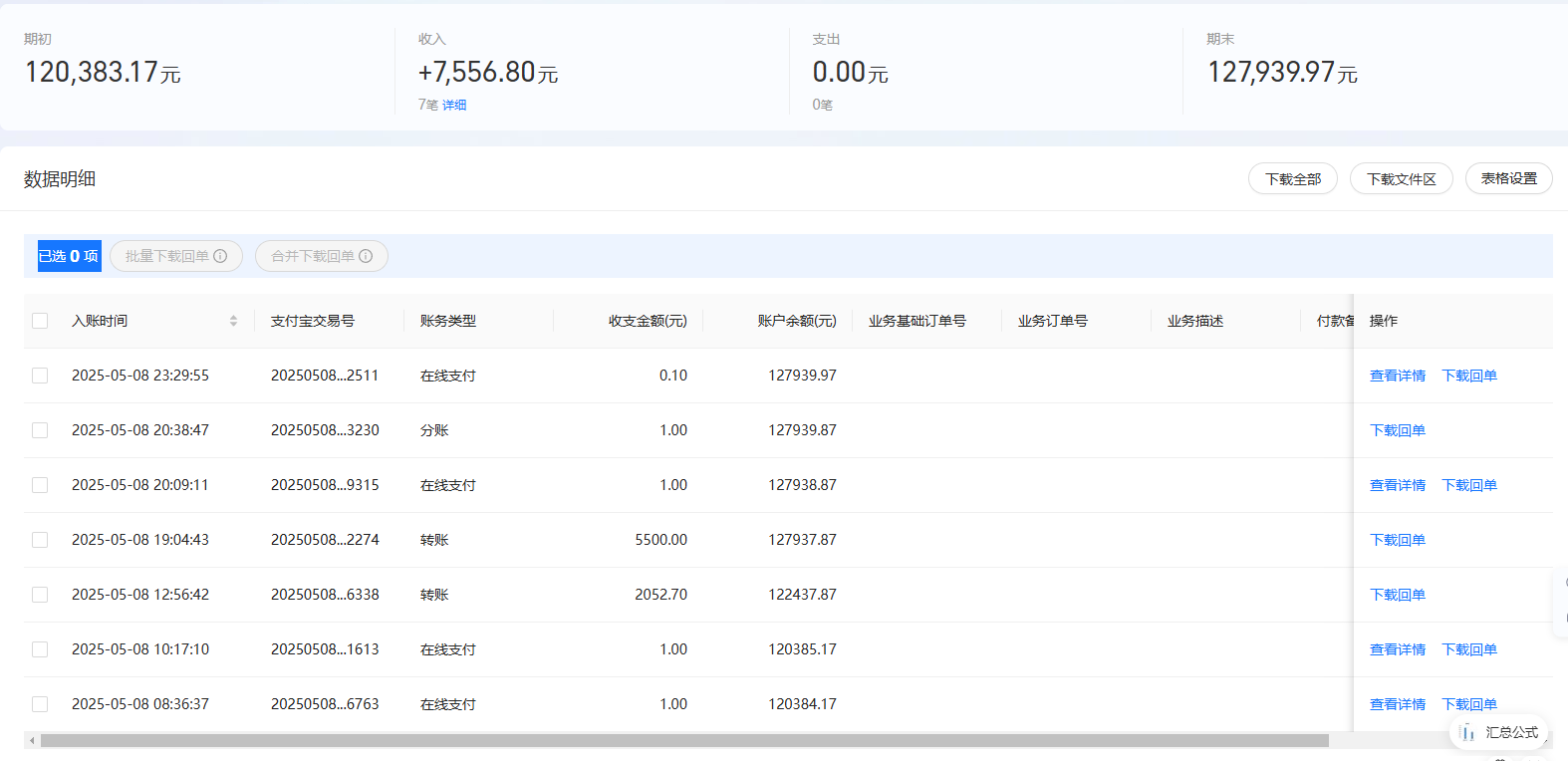Open 查看详情 for the 10:17:10 payment
Image resolution: width=1568 pixels, height=761 pixels.
pos(1397,649)
